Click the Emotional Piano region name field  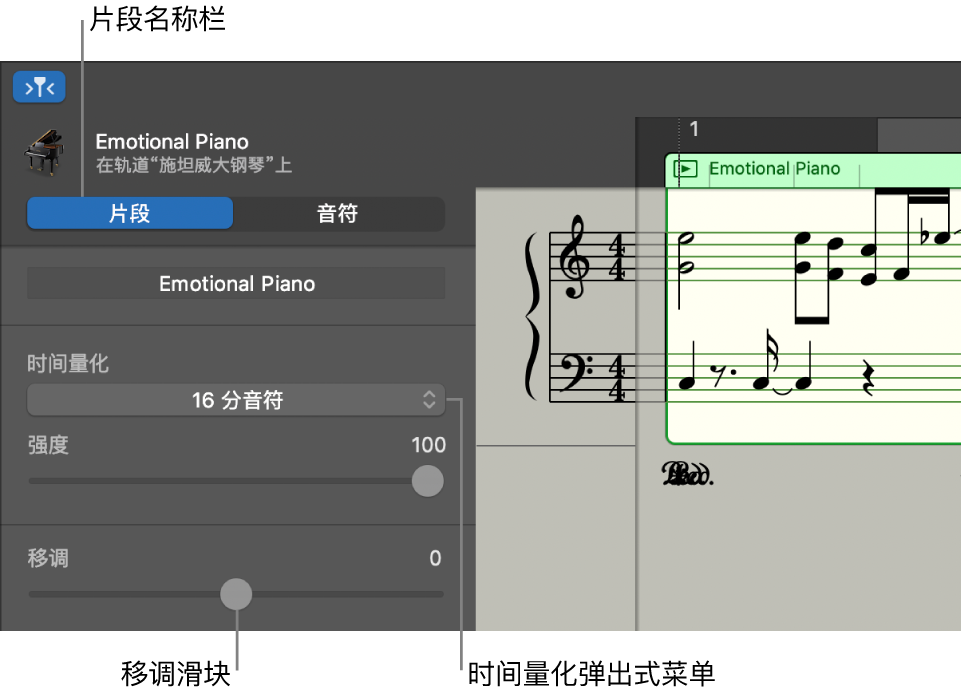click(x=236, y=284)
